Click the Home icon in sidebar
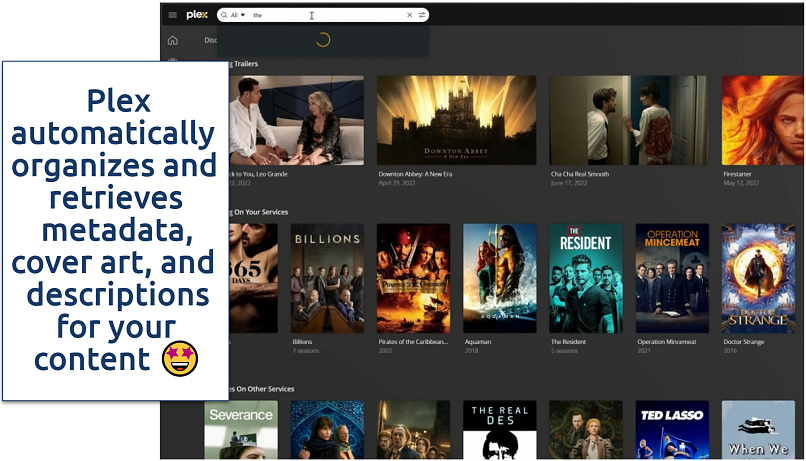The image size is (806, 461). (x=173, y=41)
